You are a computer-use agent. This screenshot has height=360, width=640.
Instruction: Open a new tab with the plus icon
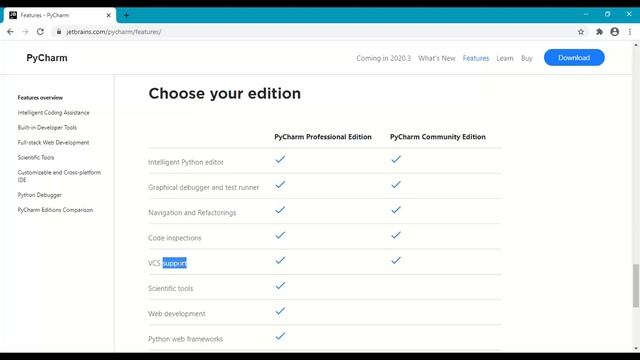[126, 16]
